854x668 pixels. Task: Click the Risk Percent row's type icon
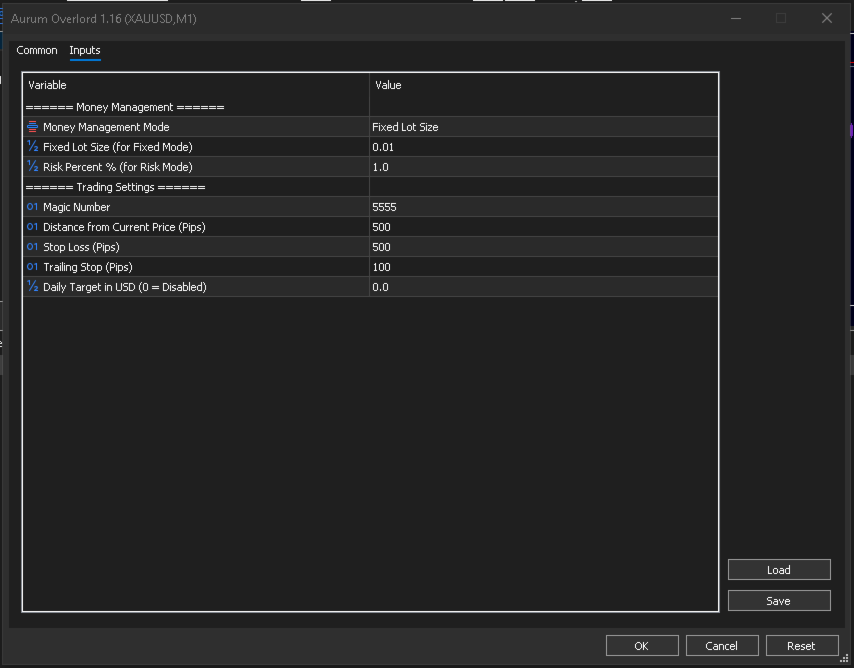coord(32,167)
